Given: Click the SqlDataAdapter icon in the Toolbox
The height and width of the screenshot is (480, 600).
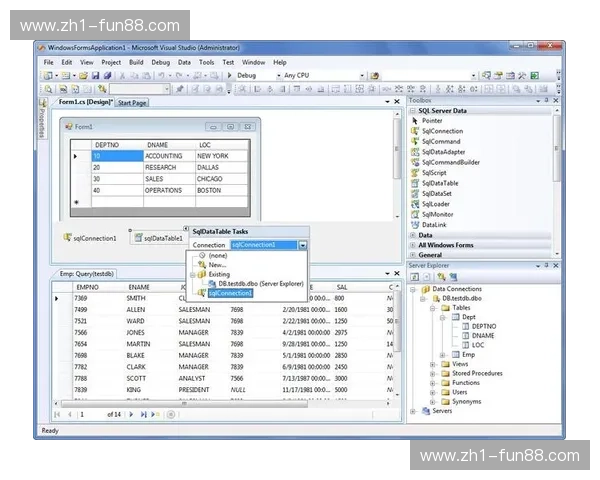Looking at the screenshot, I should click(x=415, y=152).
